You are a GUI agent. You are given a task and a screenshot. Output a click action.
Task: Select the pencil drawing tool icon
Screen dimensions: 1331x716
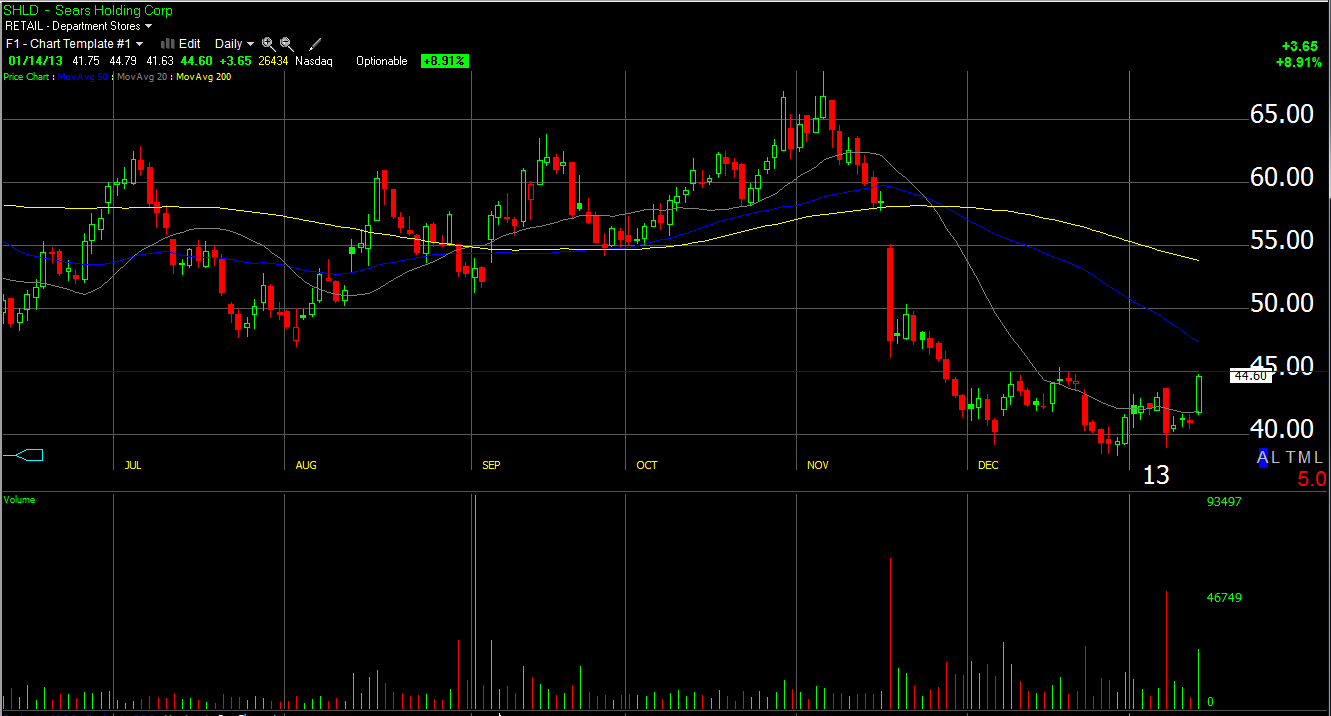pos(315,44)
